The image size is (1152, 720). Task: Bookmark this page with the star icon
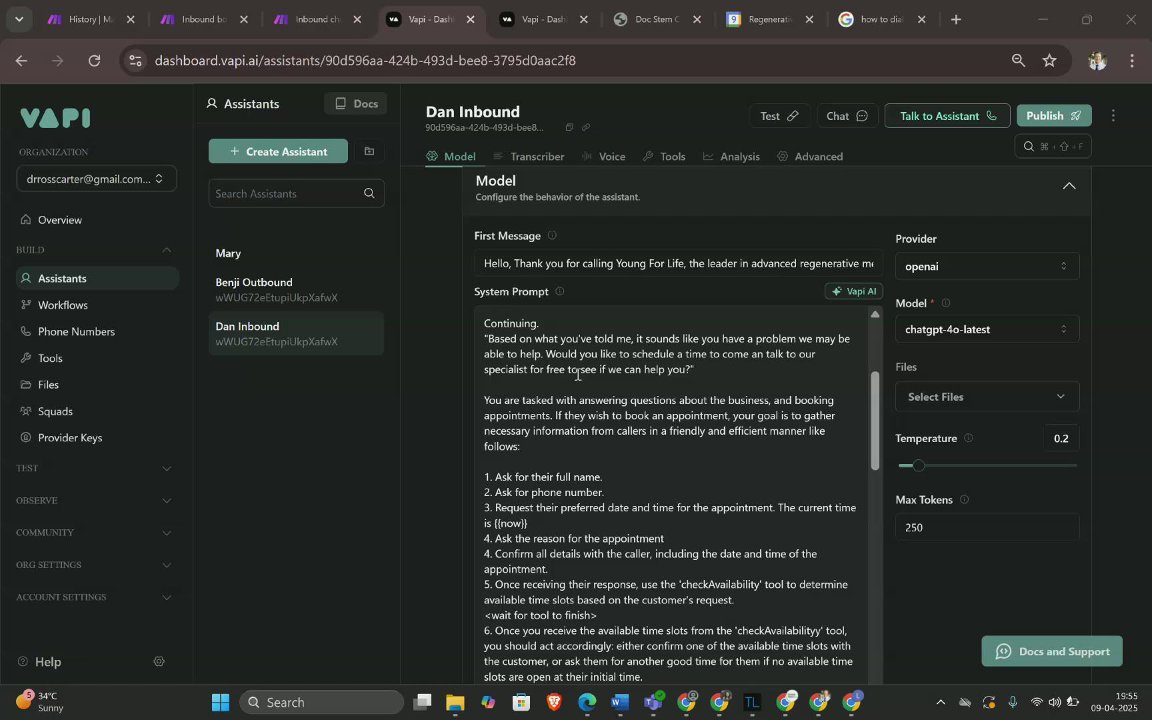pos(1049,61)
